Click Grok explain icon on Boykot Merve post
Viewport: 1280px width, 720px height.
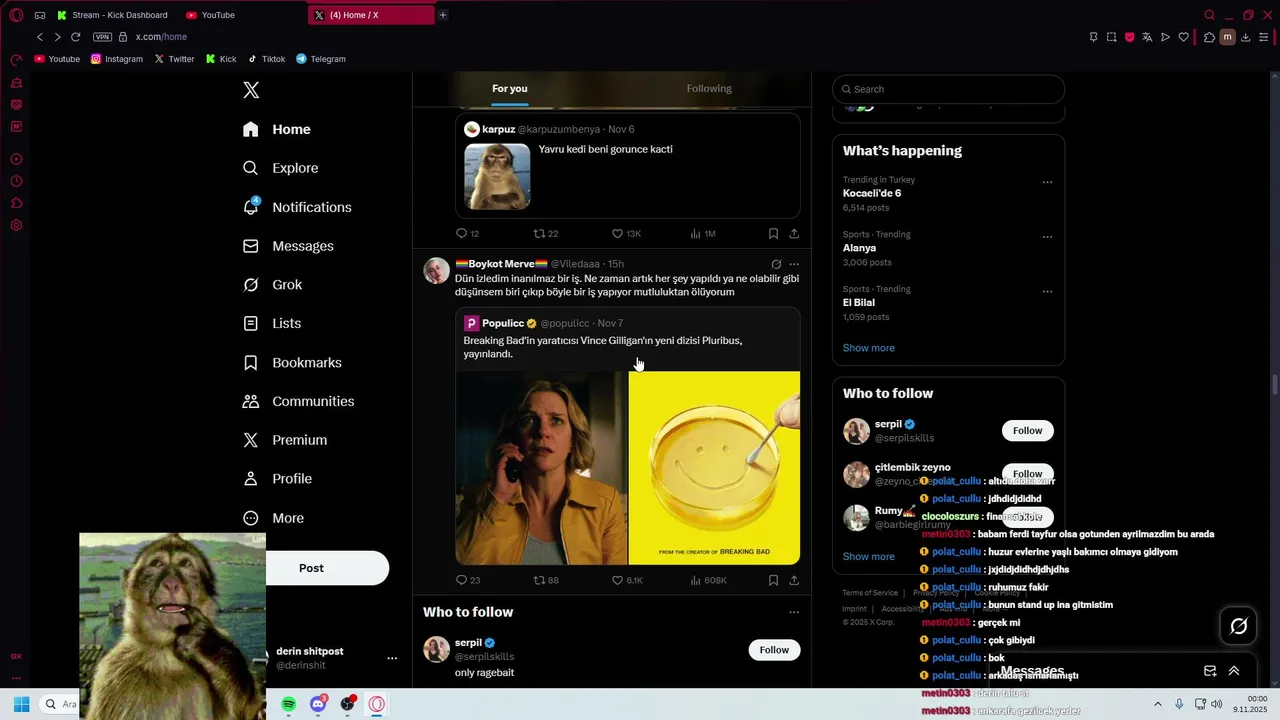pos(776,265)
